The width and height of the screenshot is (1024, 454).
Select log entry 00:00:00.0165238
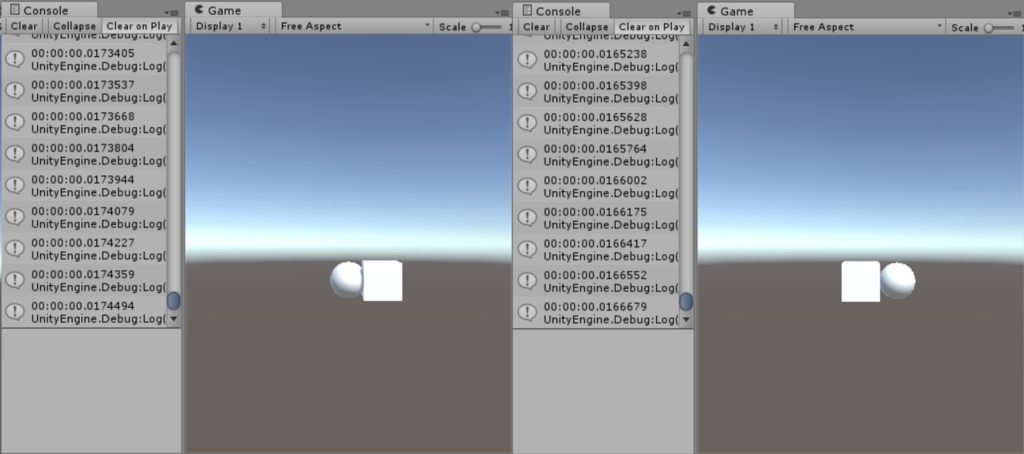(596, 59)
